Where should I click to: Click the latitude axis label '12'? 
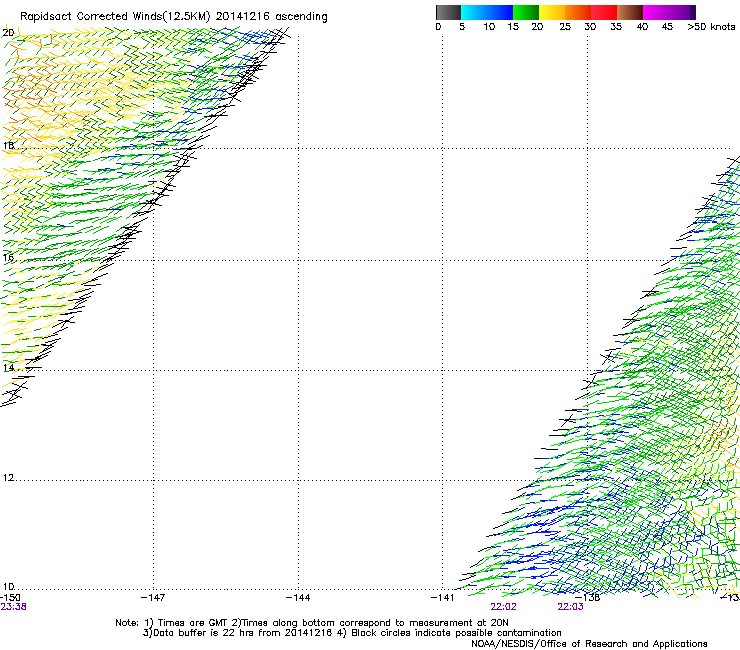[x=8, y=478]
